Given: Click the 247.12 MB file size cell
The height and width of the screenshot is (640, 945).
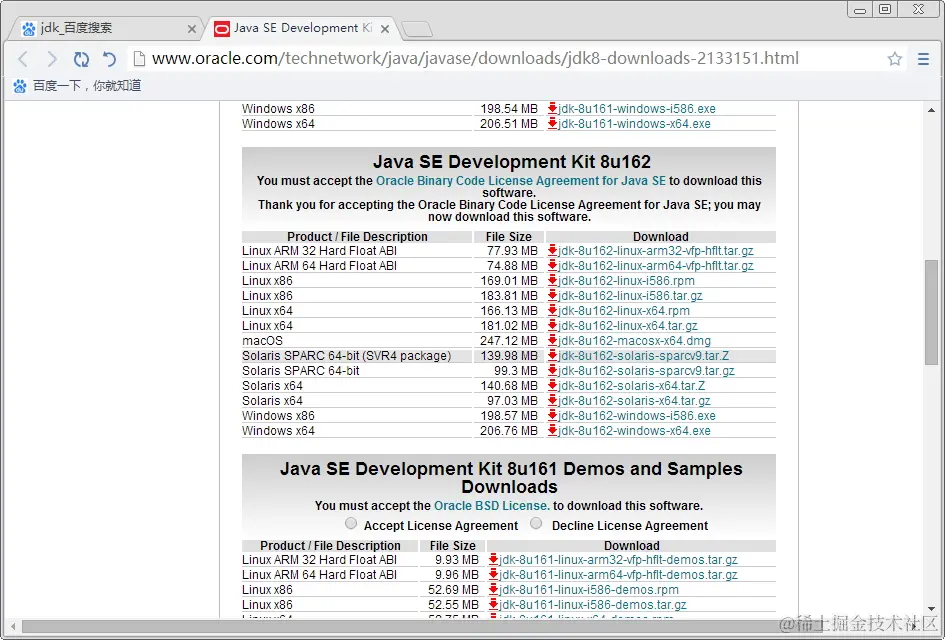Looking at the screenshot, I should click(x=509, y=340).
